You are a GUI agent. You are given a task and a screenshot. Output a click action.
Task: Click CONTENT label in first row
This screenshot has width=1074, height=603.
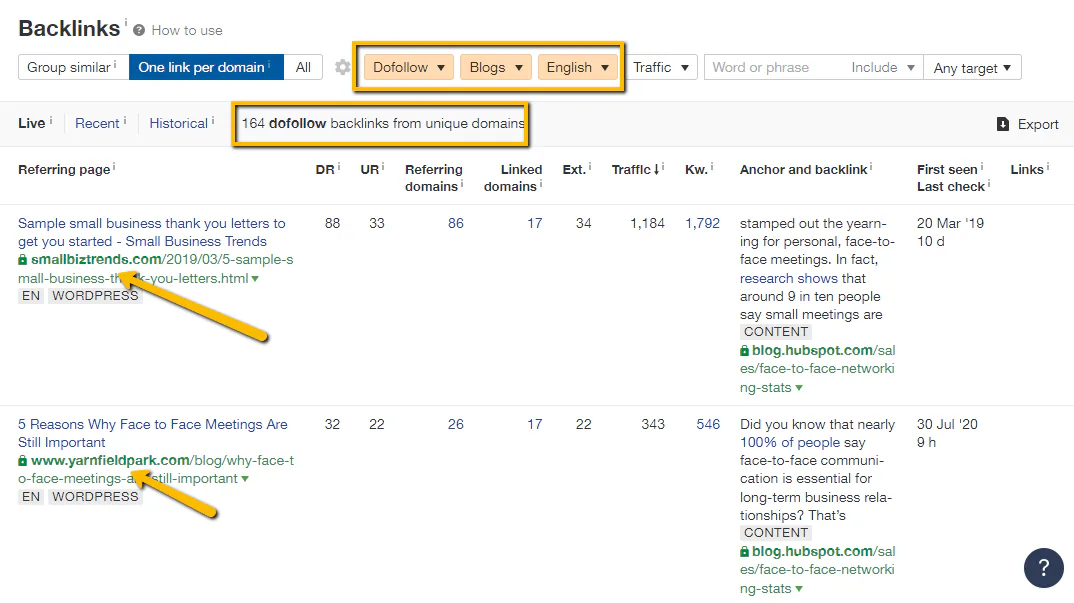click(775, 332)
